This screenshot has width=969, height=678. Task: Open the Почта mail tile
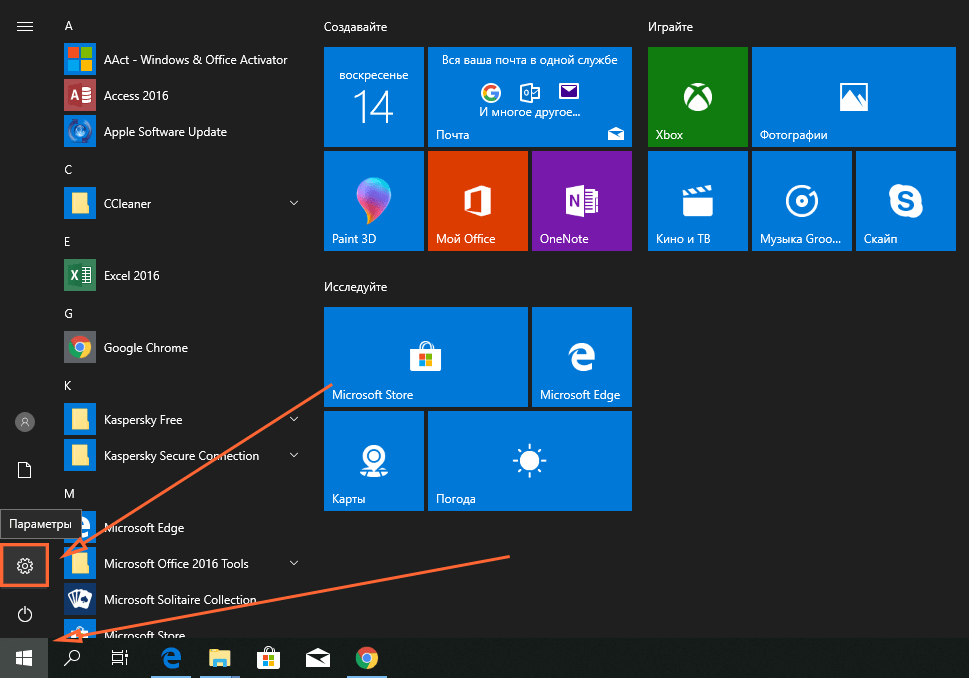coord(530,97)
